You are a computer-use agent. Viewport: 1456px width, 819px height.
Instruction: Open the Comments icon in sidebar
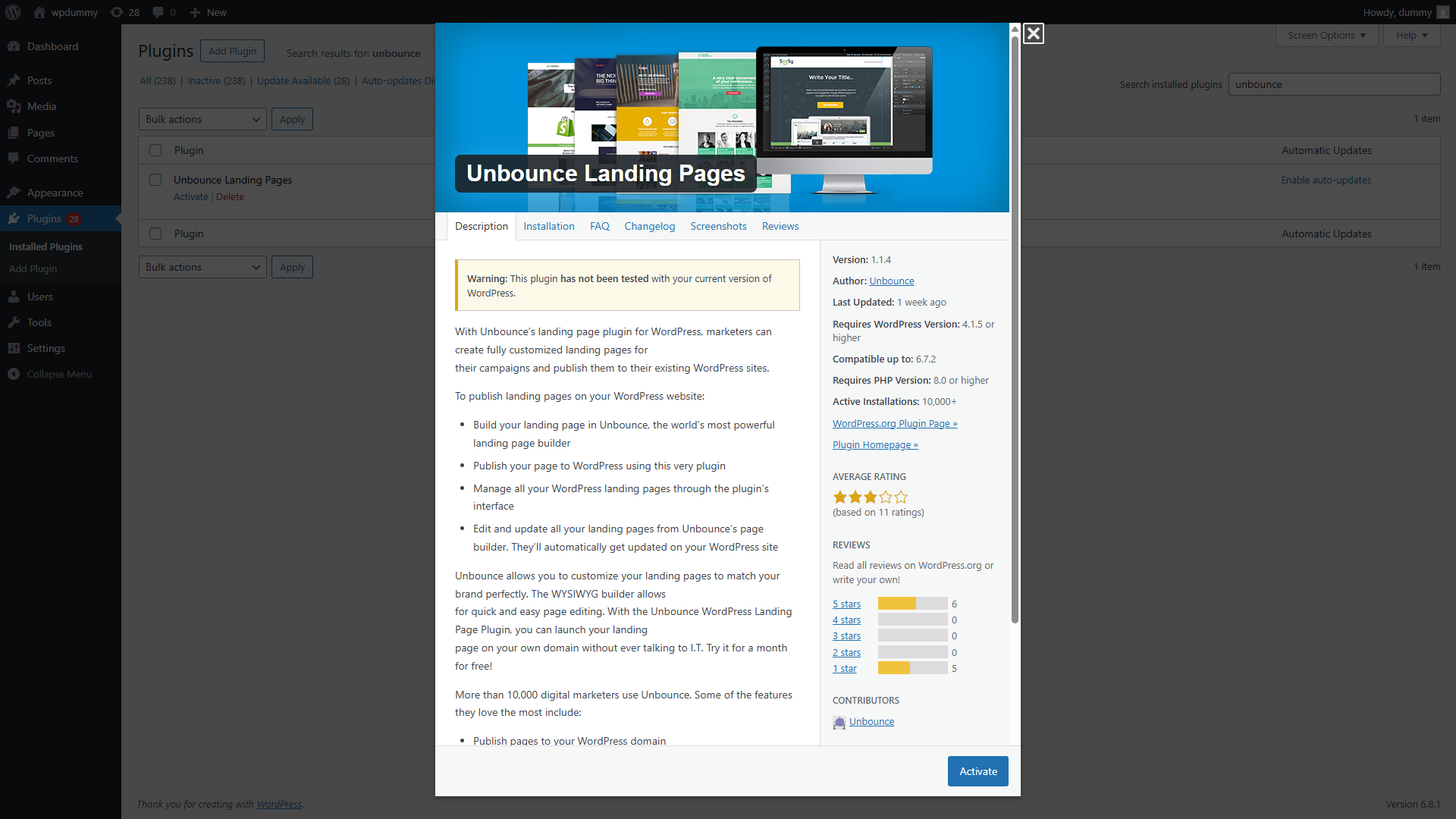click(x=14, y=158)
